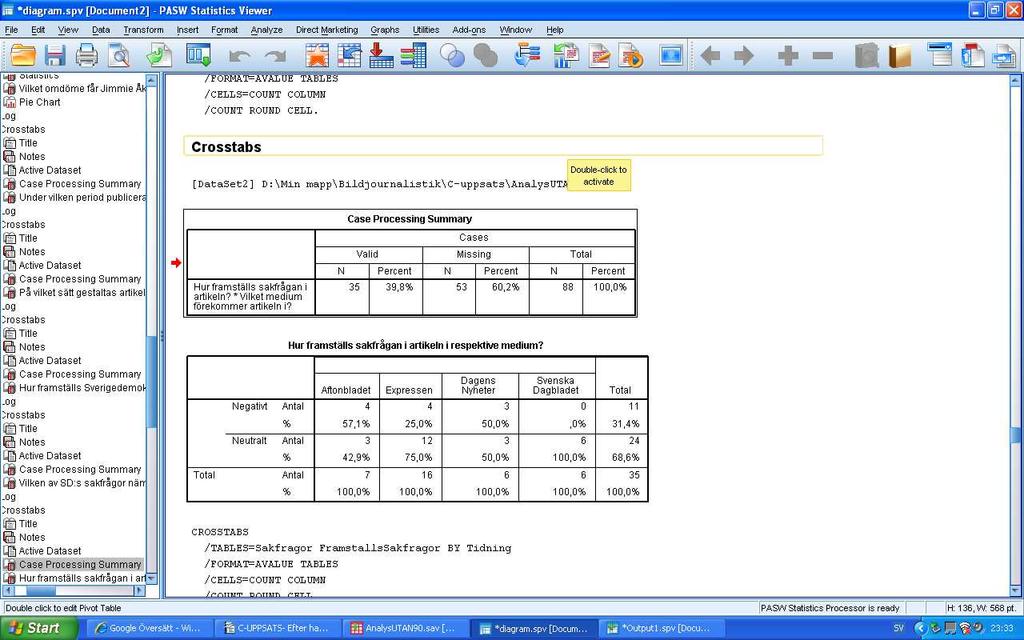The width and height of the screenshot is (1024, 640).
Task: Click the Redo arrow icon
Action: click(276, 57)
